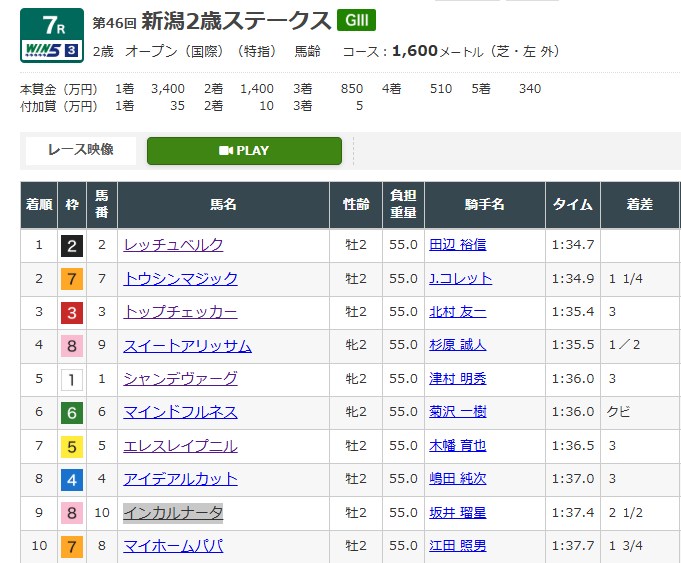Open jockey J.コレット link
The width and height of the screenshot is (681, 563).
pyautogui.click(x=461, y=278)
